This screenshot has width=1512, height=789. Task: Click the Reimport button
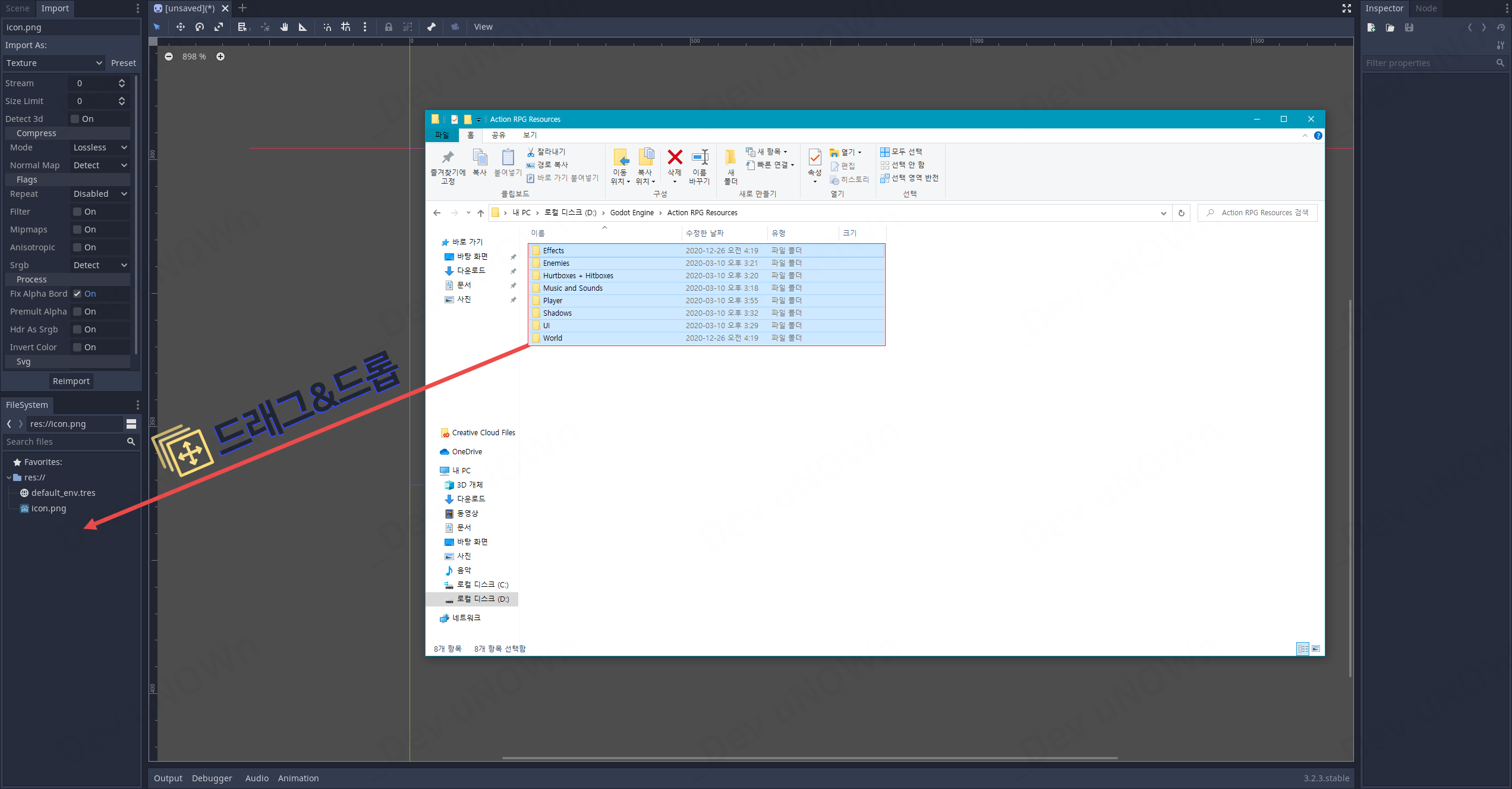pyautogui.click(x=71, y=381)
